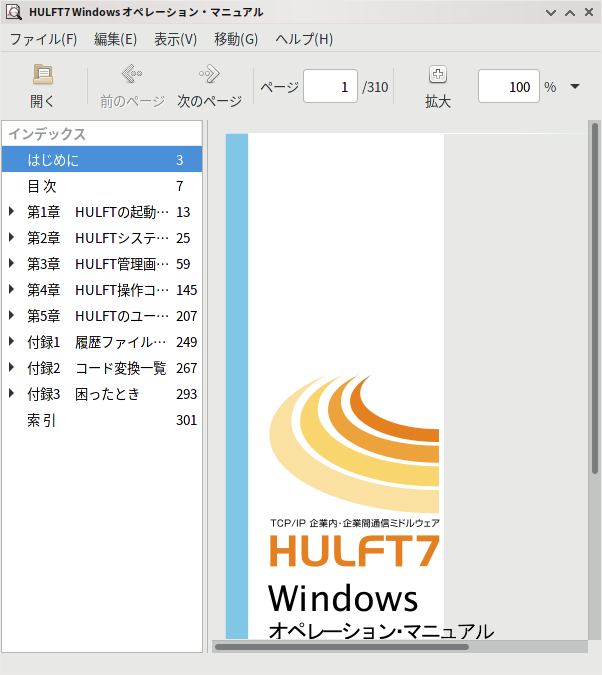Open the 表示(V) menu
The height and width of the screenshot is (675, 602).
[175, 39]
